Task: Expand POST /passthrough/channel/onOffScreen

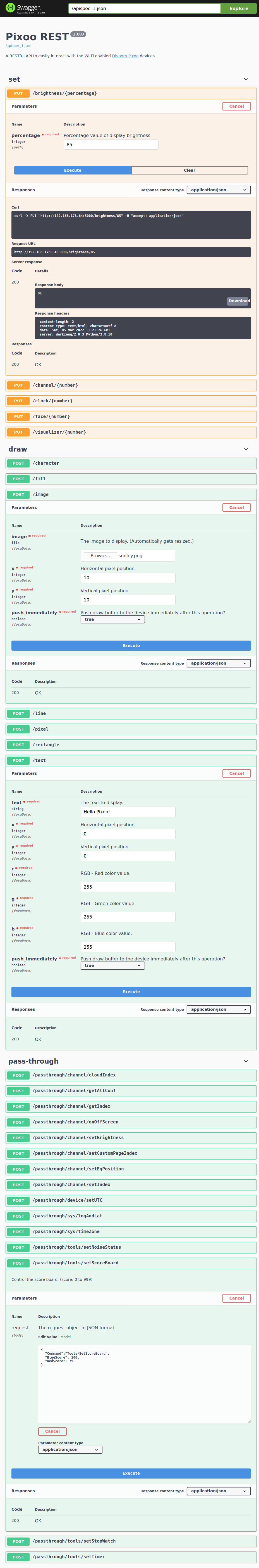Action: [131, 1122]
